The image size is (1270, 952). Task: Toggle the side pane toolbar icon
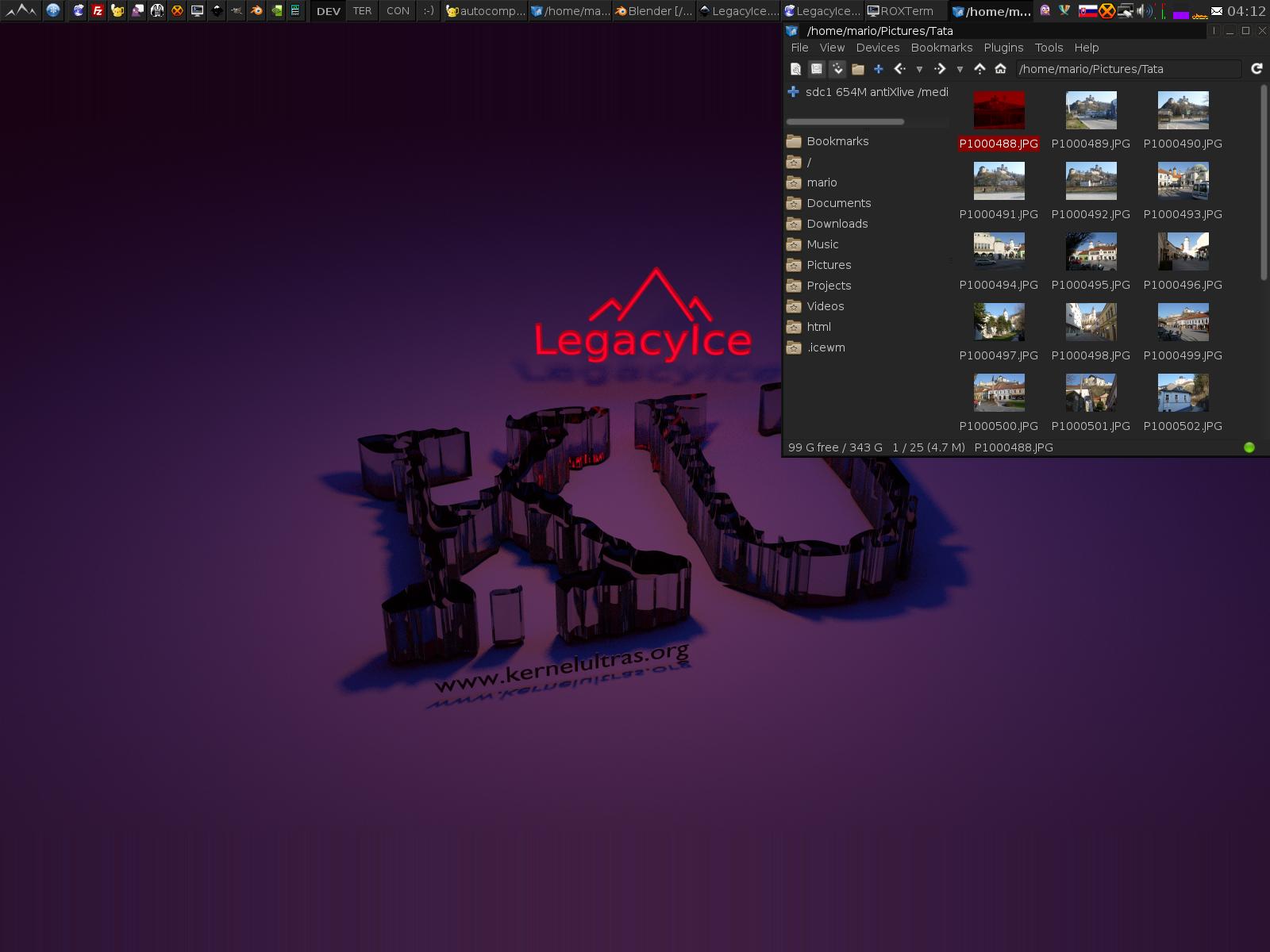coord(816,69)
